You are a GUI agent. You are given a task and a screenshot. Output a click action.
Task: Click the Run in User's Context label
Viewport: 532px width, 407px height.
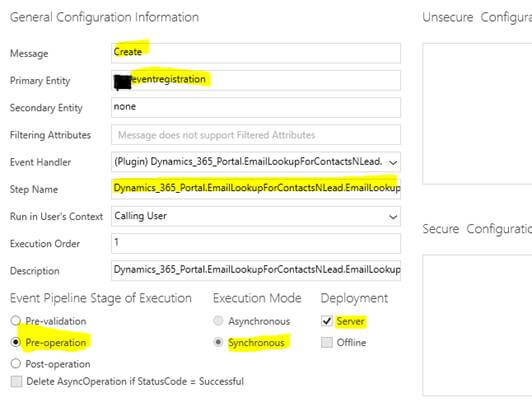(56, 216)
